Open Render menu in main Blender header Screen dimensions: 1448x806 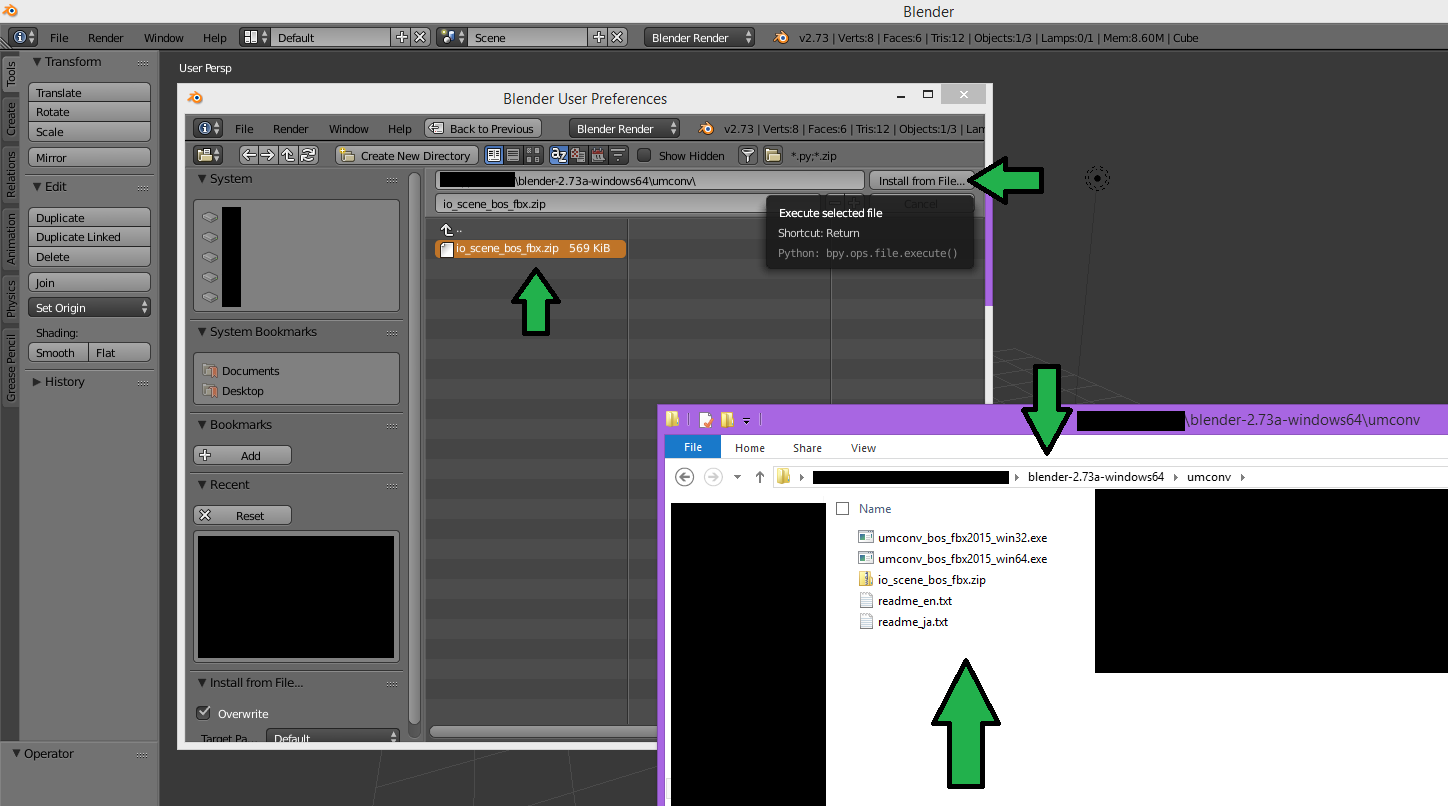(x=105, y=38)
